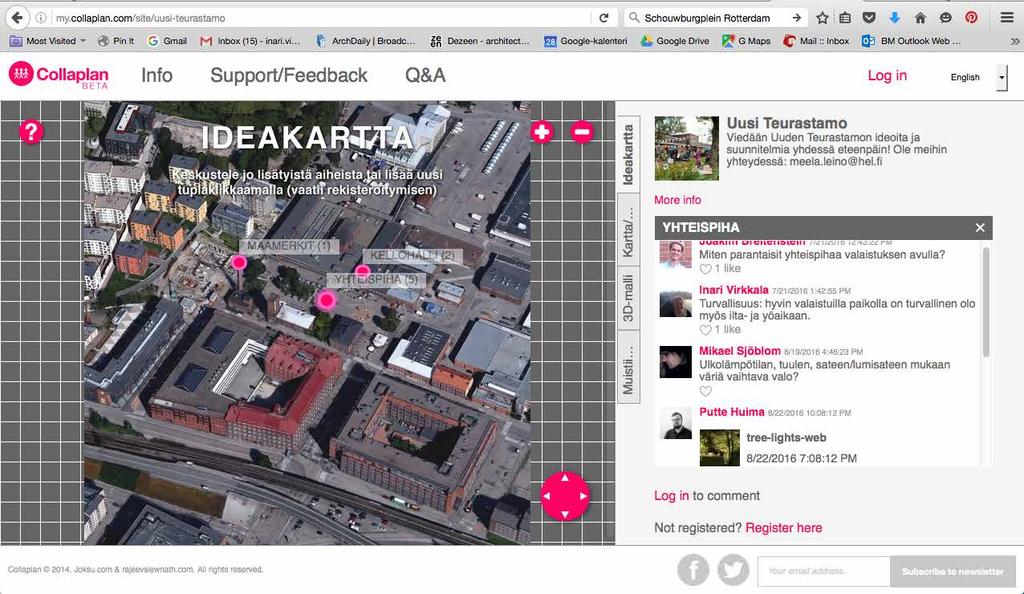Image resolution: width=1024 pixels, height=594 pixels.
Task: Open the Dezeen bookmark
Action: click(x=480, y=40)
